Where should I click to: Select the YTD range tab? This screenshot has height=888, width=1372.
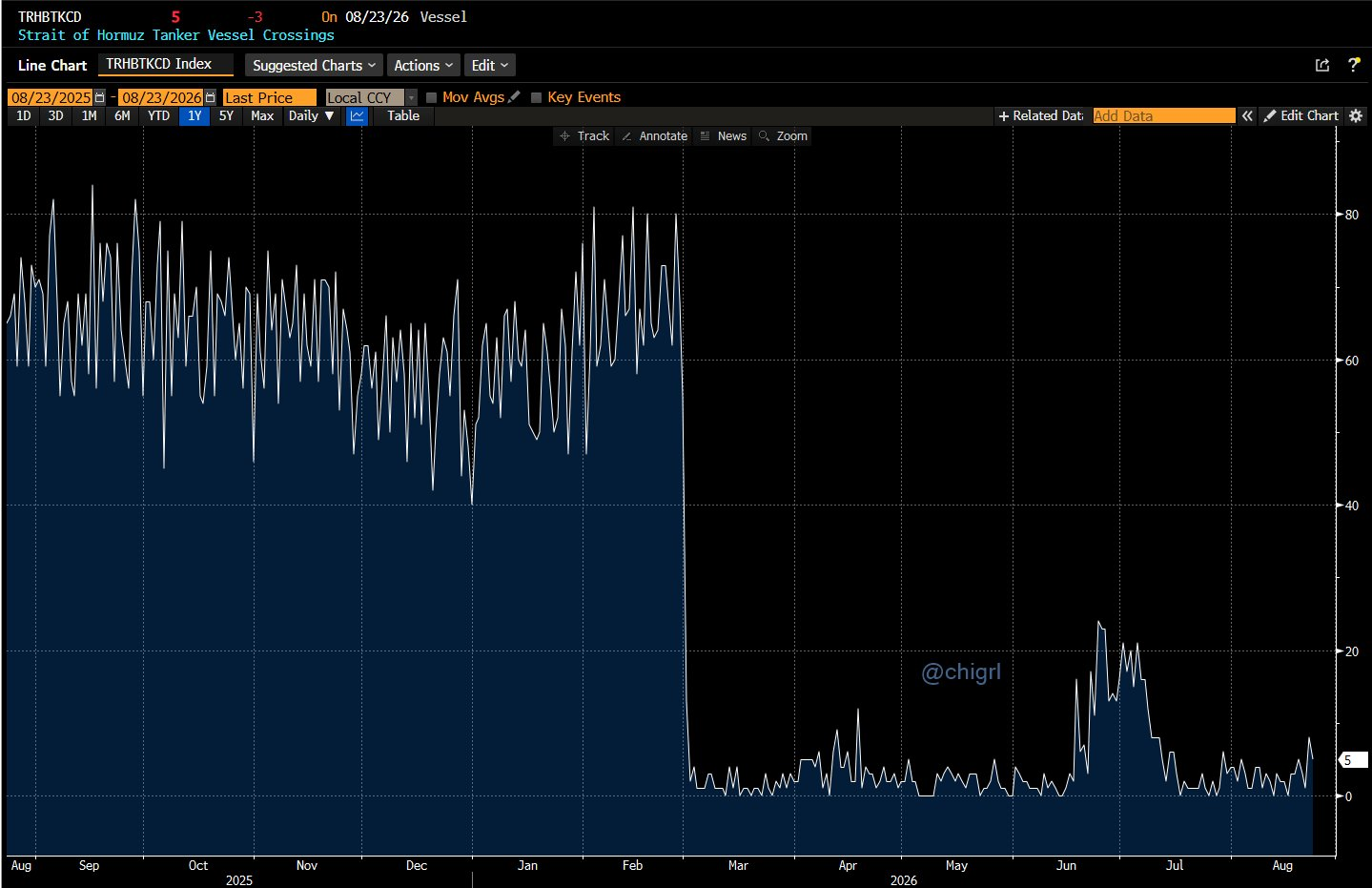[x=158, y=115]
